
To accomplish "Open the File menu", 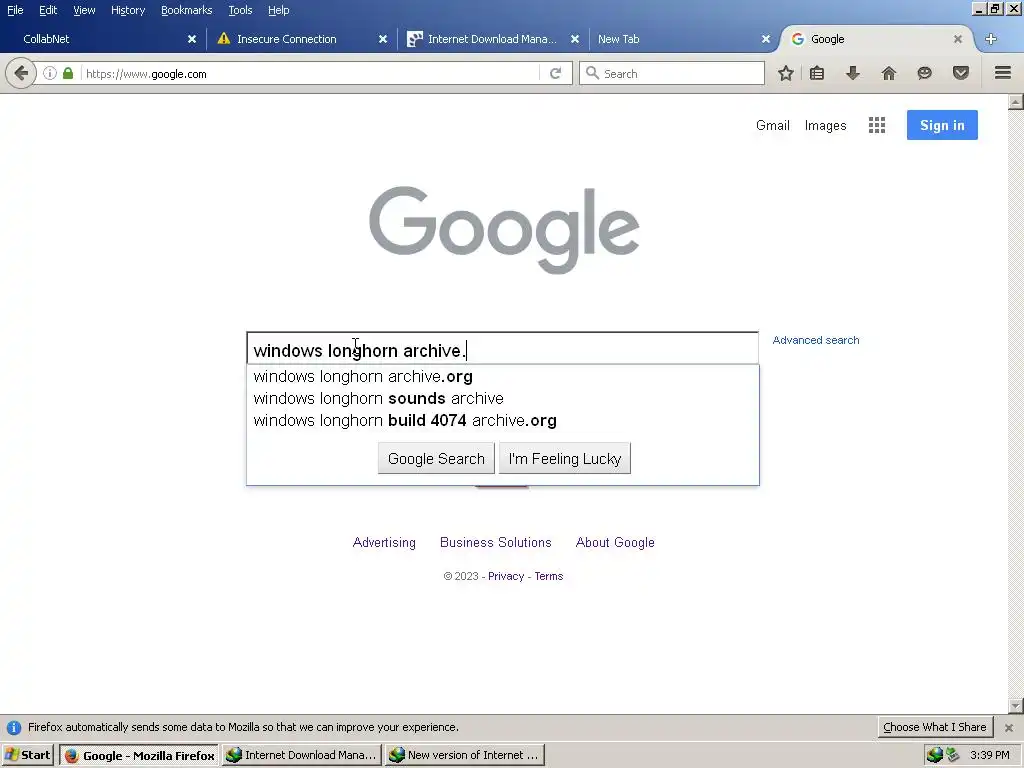I will [15, 10].
